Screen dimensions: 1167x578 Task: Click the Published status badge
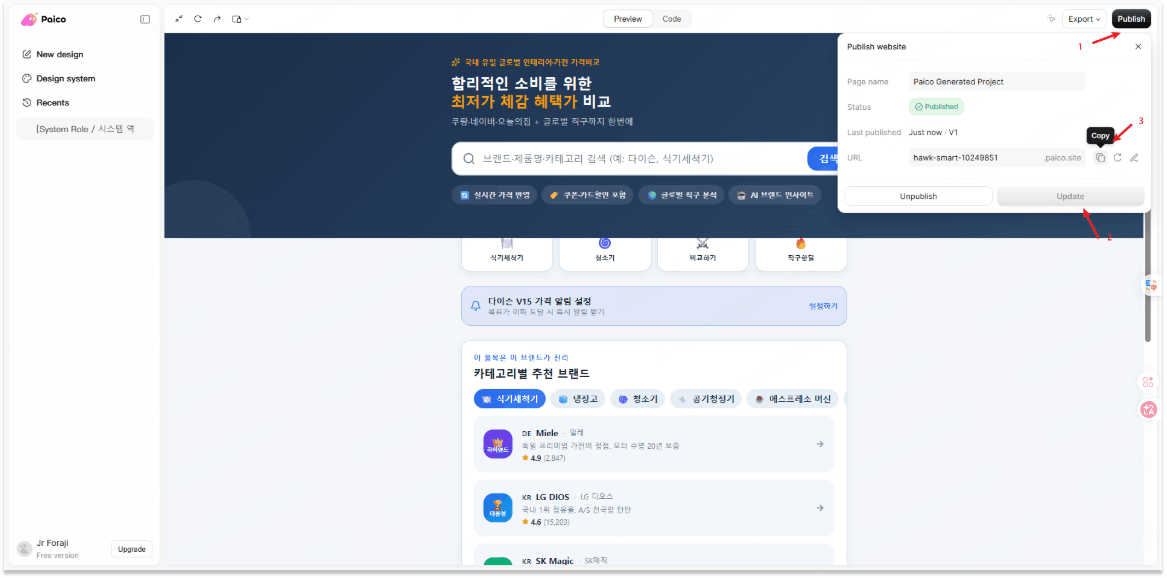click(936, 106)
